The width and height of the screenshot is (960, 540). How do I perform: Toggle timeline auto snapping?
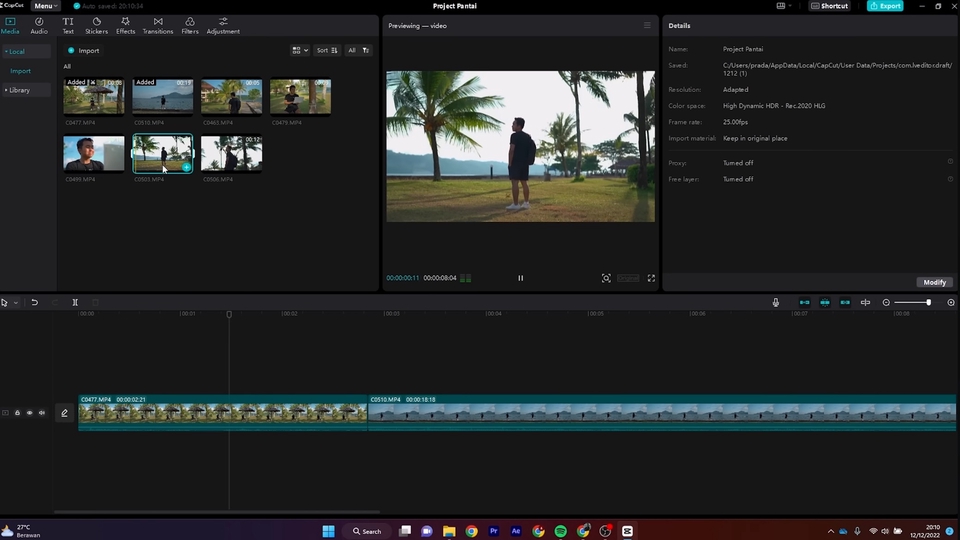[x=825, y=302]
